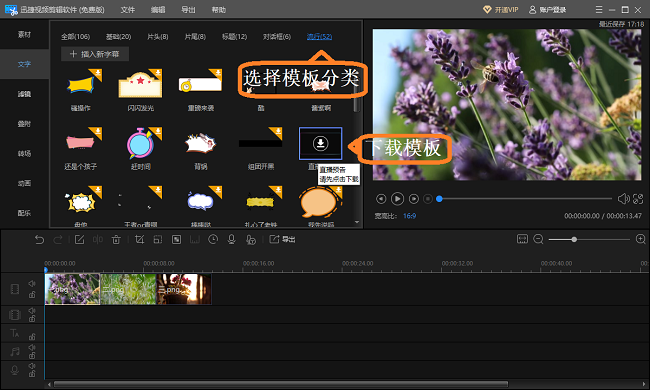Open the 帮助 menu

click(218, 10)
